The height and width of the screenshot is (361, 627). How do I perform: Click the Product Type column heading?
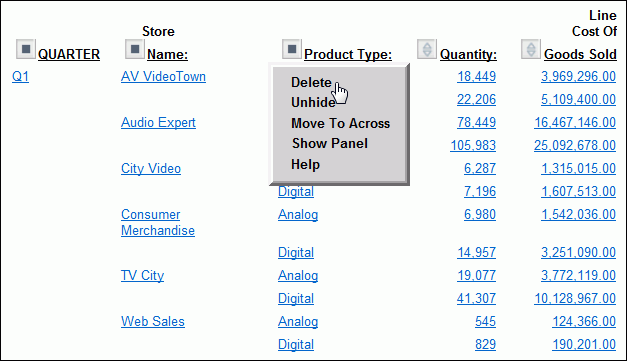tap(348, 54)
